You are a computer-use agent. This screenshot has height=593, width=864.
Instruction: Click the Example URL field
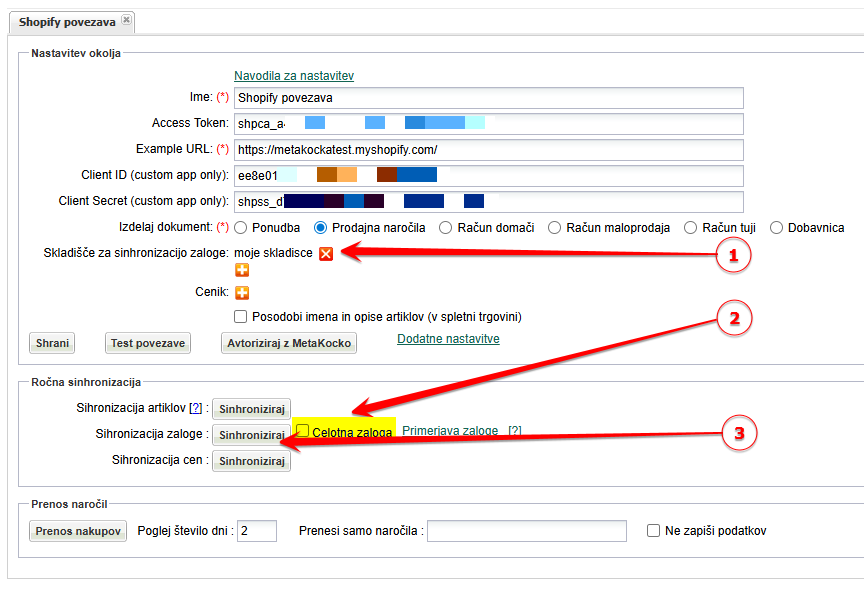pyautogui.click(x=489, y=150)
